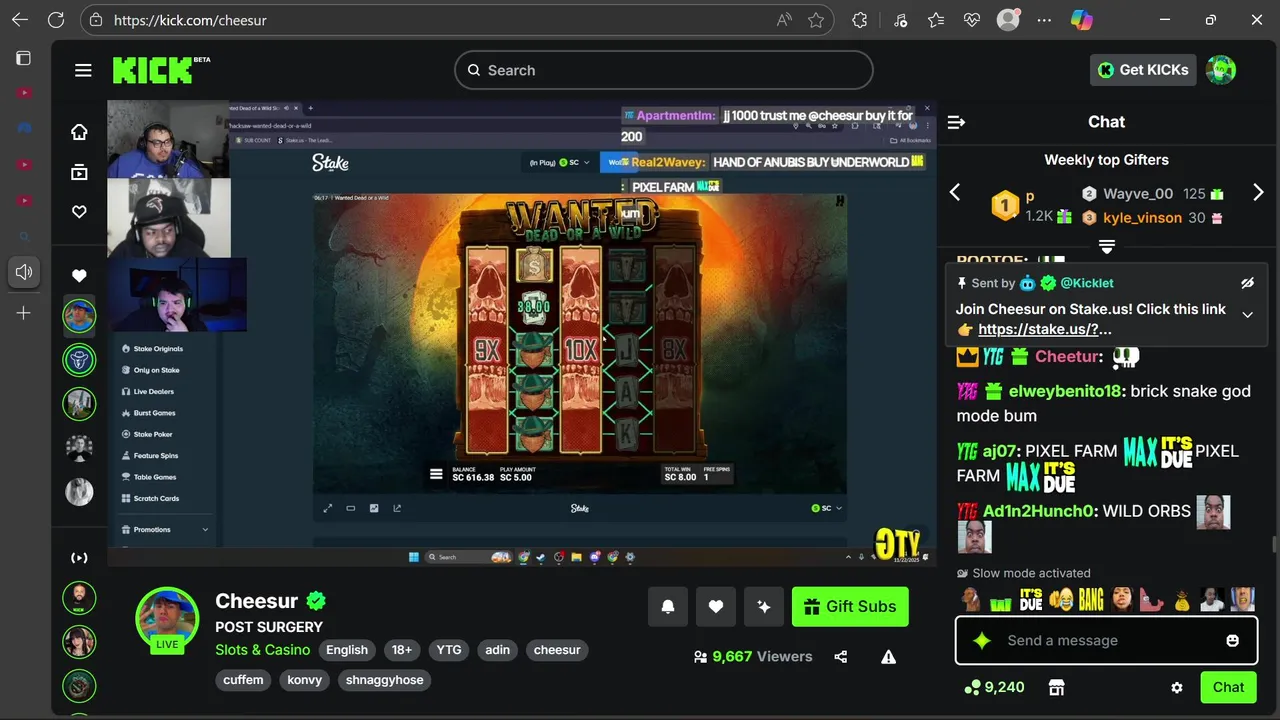Image resolution: width=1280 pixels, height=720 pixels.
Task: Open the @Kicklet sender link
Action: pos(1087,283)
